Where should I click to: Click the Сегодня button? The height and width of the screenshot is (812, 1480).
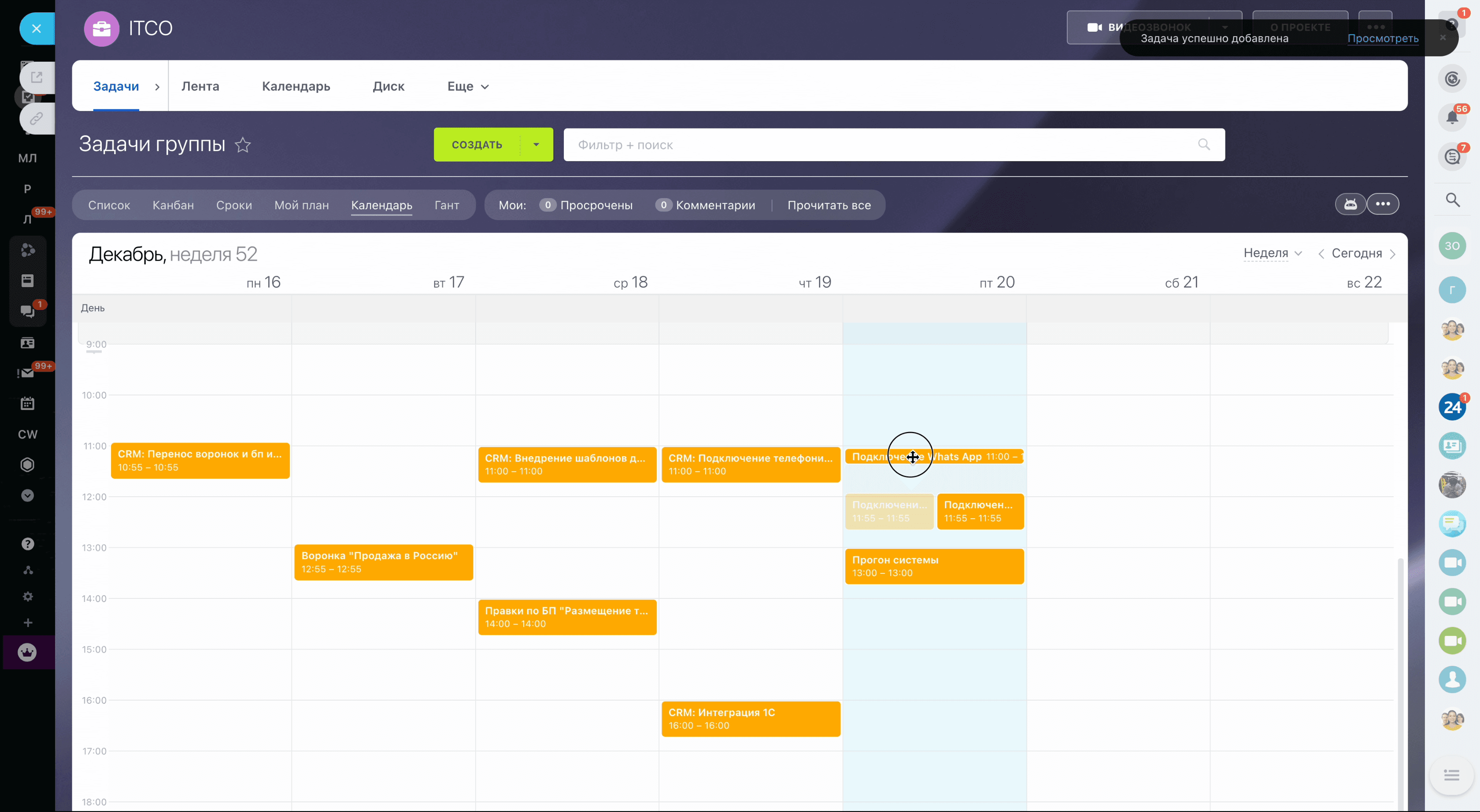[1357, 253]
